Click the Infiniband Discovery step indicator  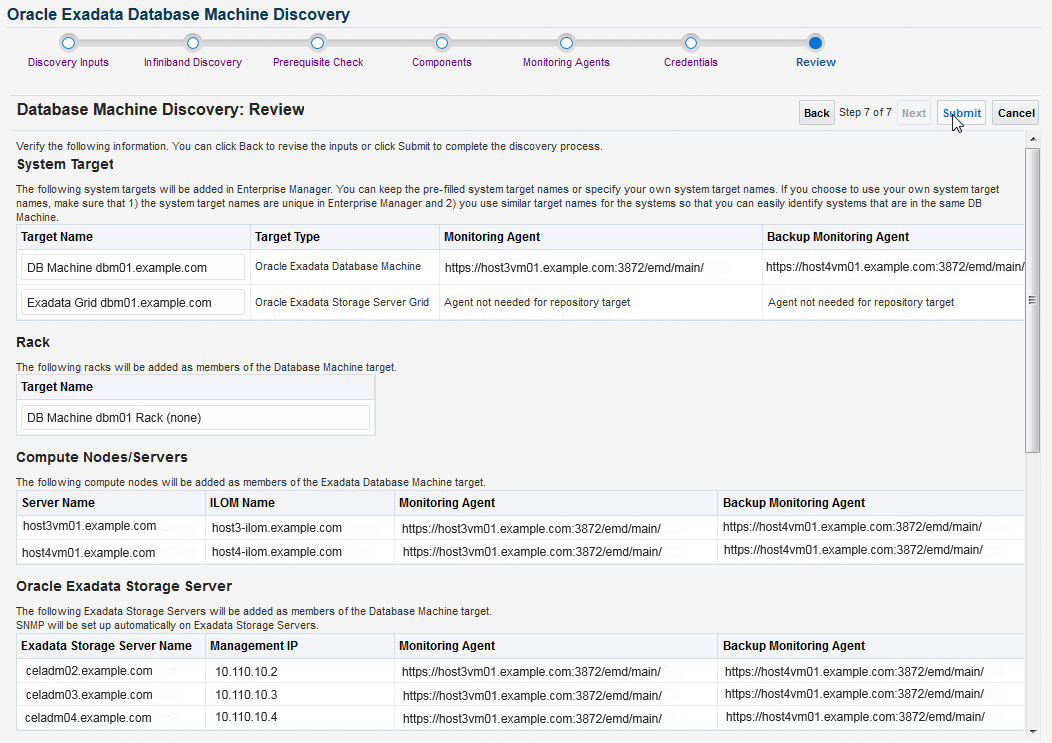coord(192,43)
